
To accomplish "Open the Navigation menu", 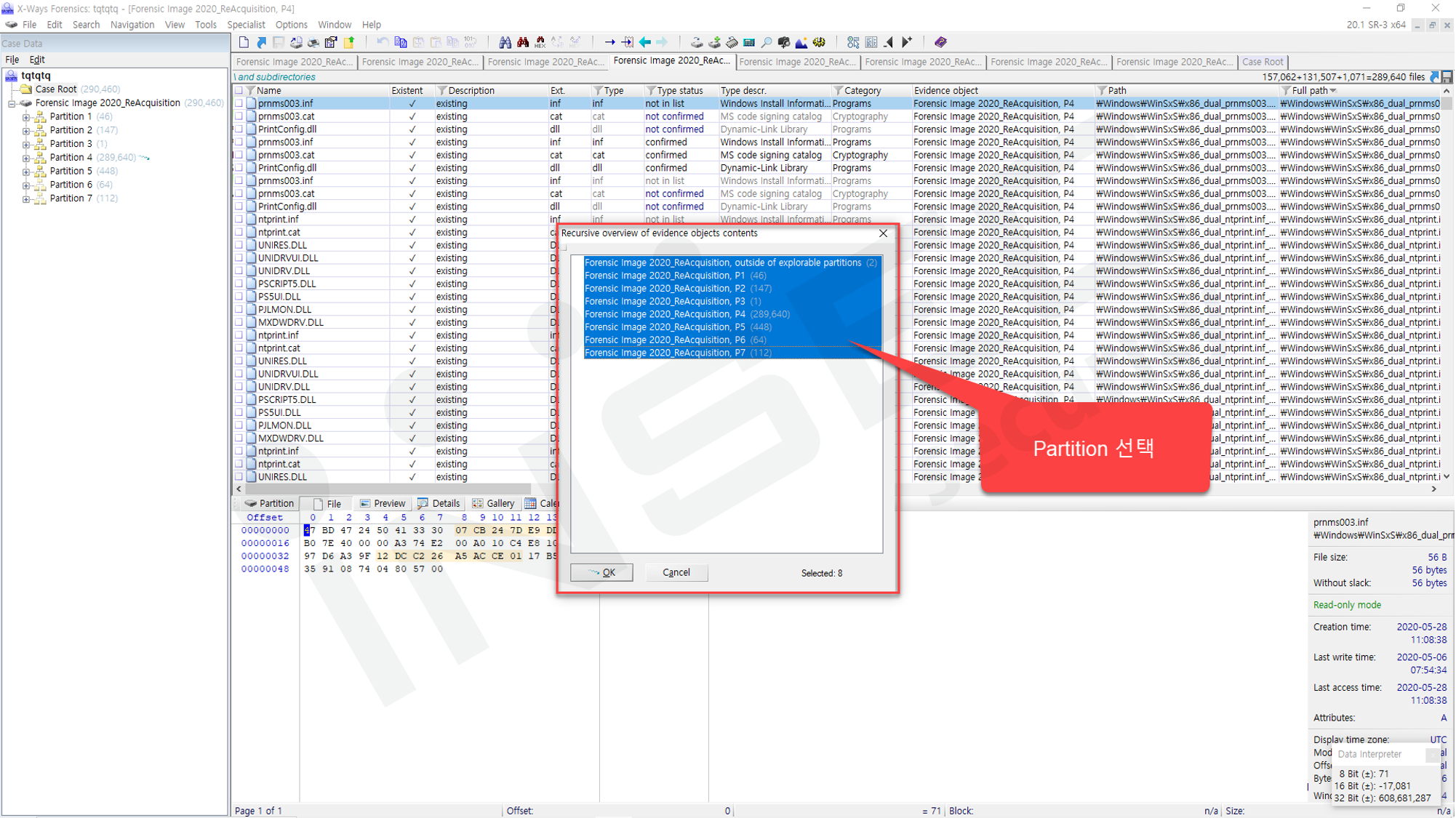I will (132, 25).
